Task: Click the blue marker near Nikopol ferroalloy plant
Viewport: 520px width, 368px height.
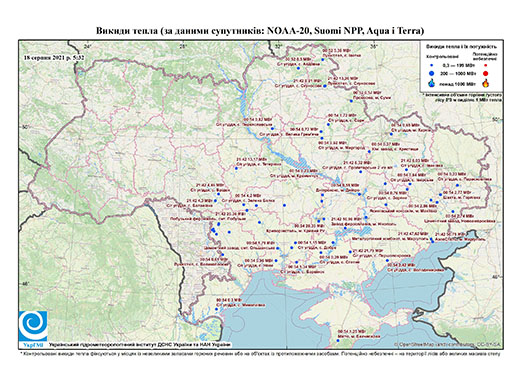Action: click(x=366, y=217)
